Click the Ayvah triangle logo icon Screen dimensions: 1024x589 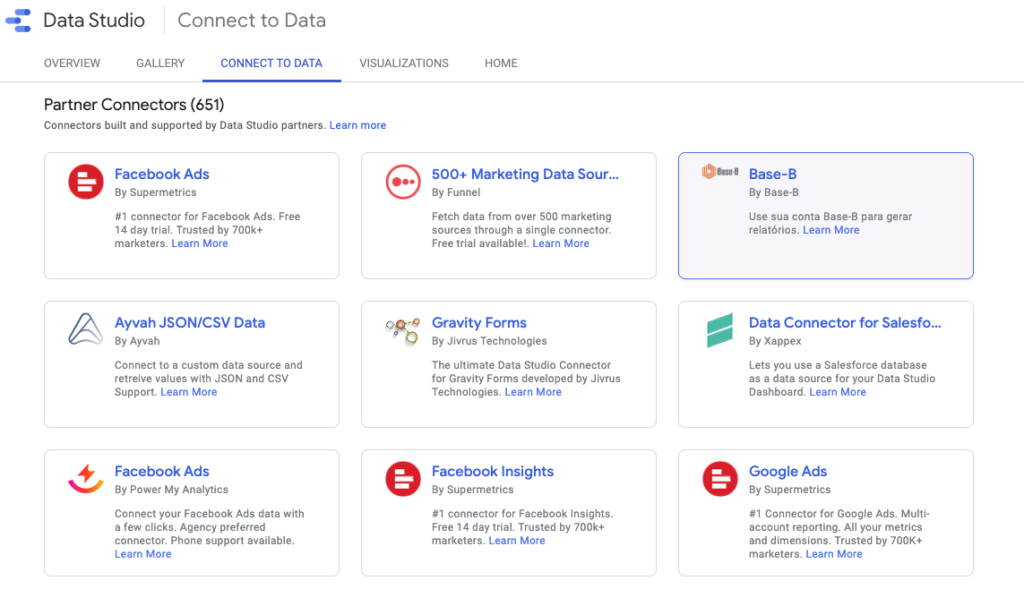pos(86,328)
